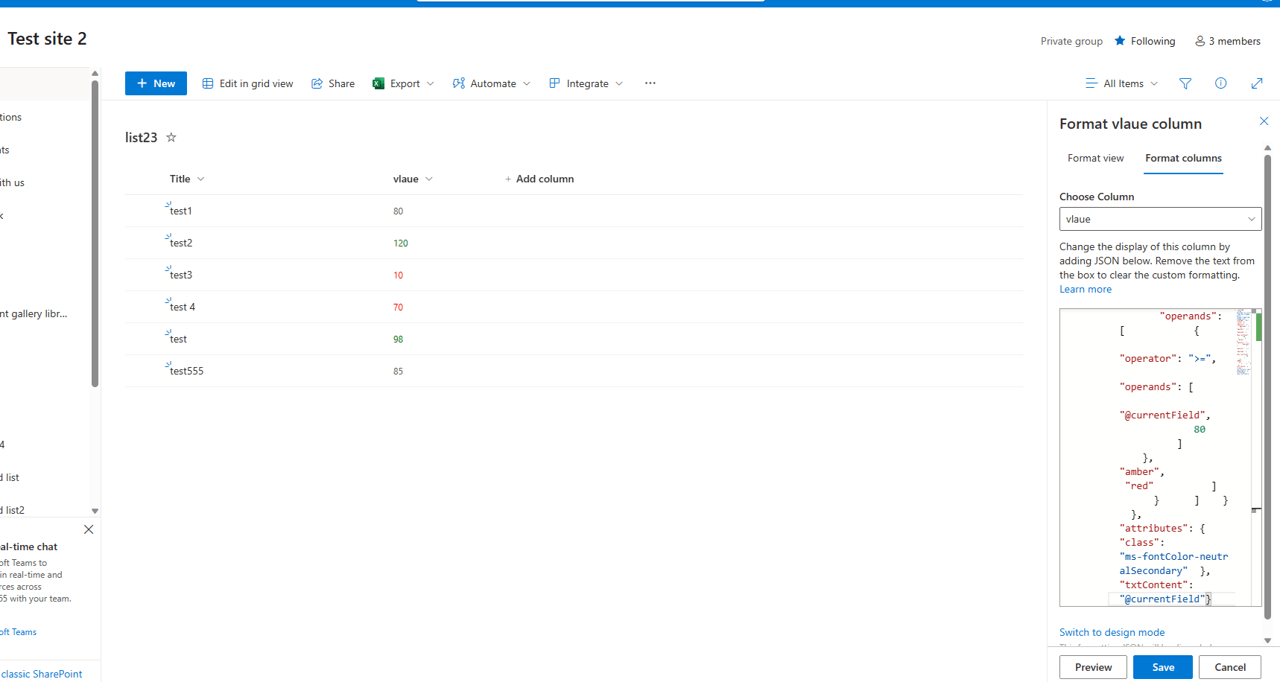Image resolution: width=1280 pixels, height=682 pixels.
Task: Click the JSON editor minimap
Action: 1243,343
